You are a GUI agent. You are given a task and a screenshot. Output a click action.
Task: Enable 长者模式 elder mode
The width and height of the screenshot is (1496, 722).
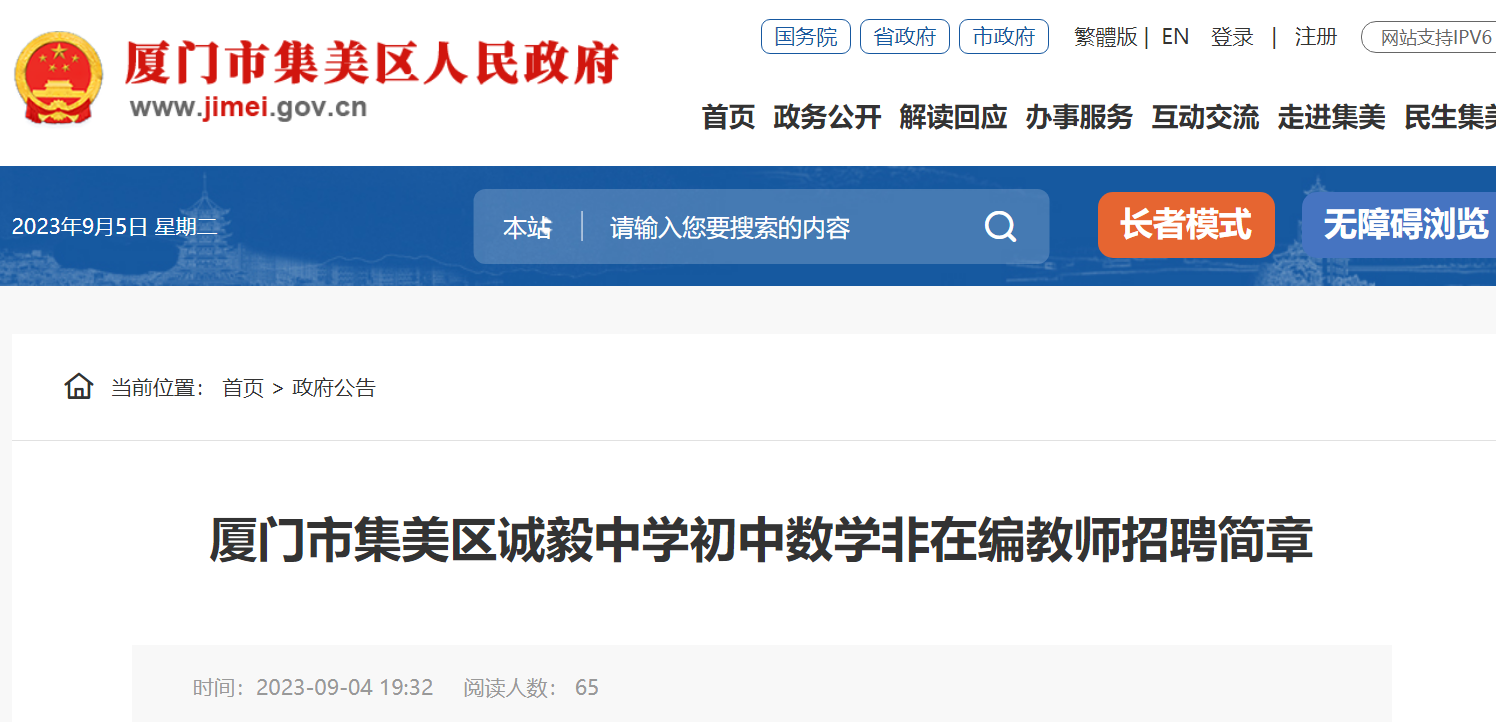[x=1186, y=225]
